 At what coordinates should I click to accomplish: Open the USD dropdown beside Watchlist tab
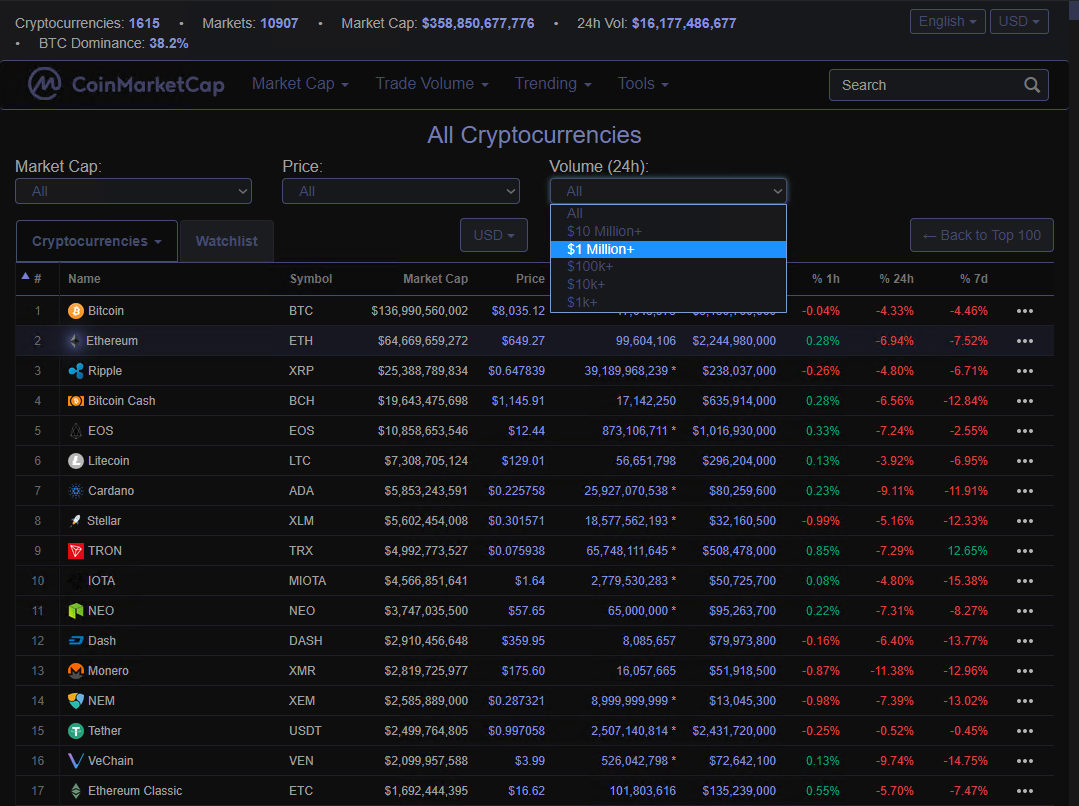[x=493, y=235]
